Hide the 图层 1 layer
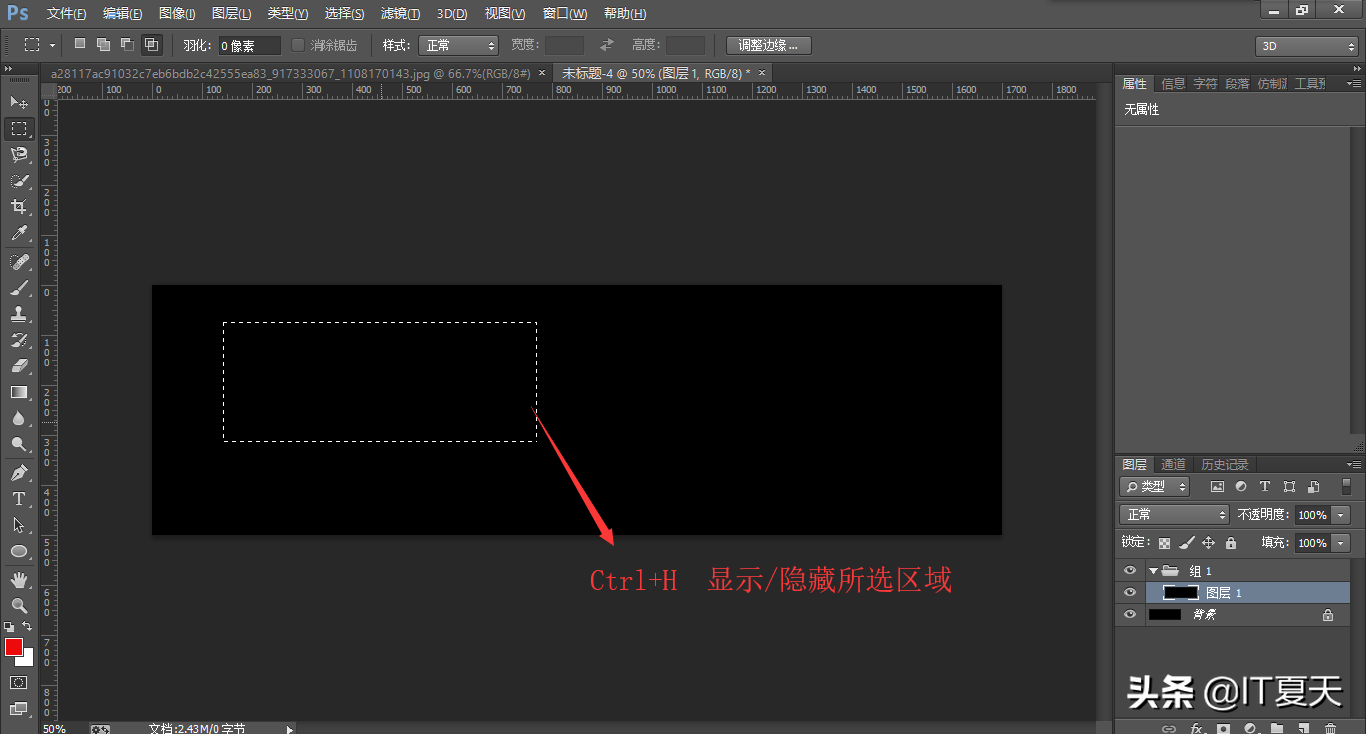This screenshot has height=734, width=1366. point(1130,593)
